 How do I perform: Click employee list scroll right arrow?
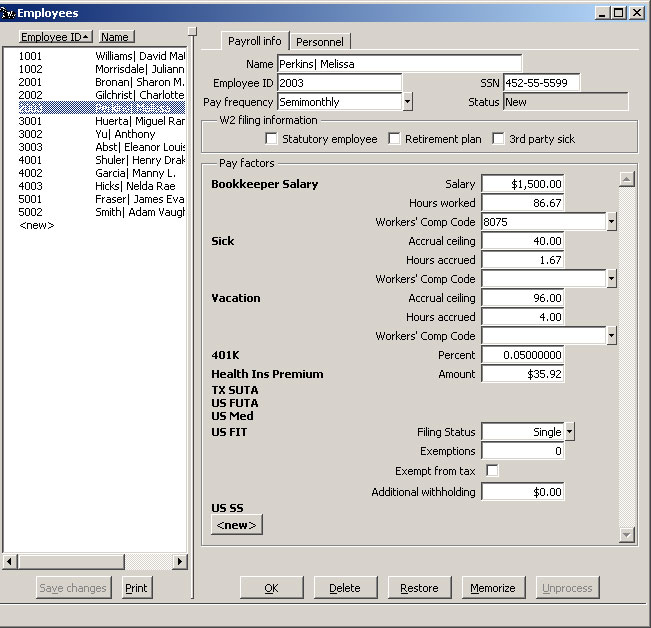(179, 562)
